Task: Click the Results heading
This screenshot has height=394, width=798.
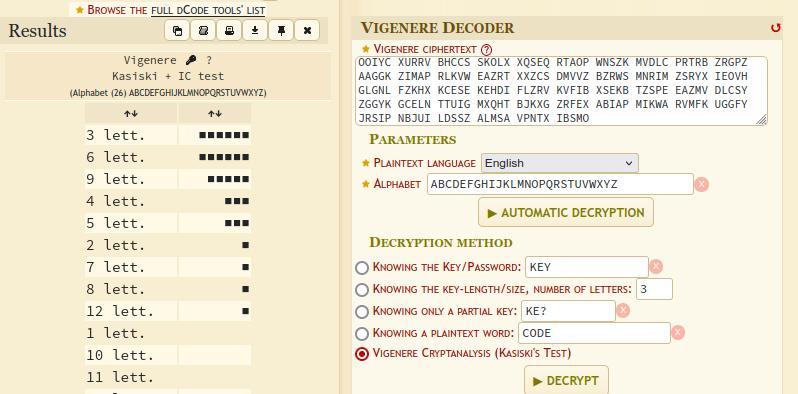Action: [x=37, y=31]
